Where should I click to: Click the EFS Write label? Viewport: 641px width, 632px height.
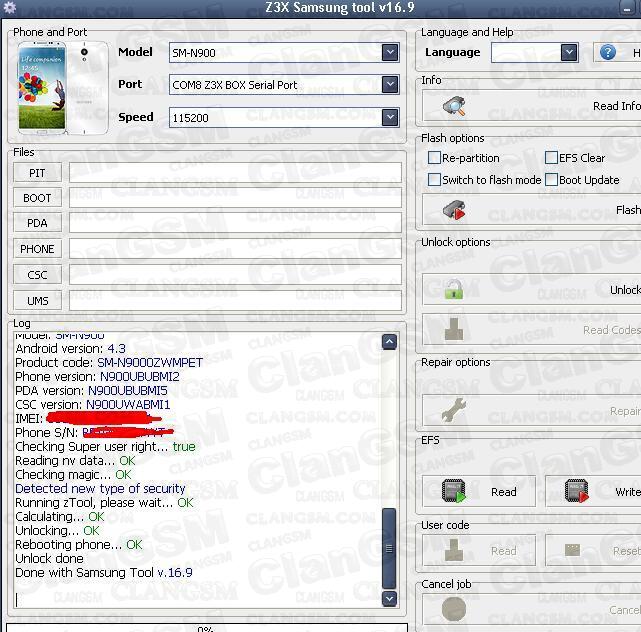point(628,492)
